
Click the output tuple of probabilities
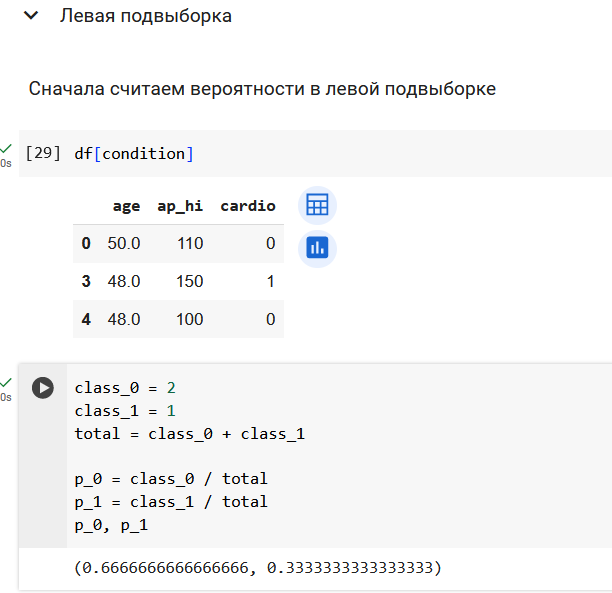click(258, 568)
